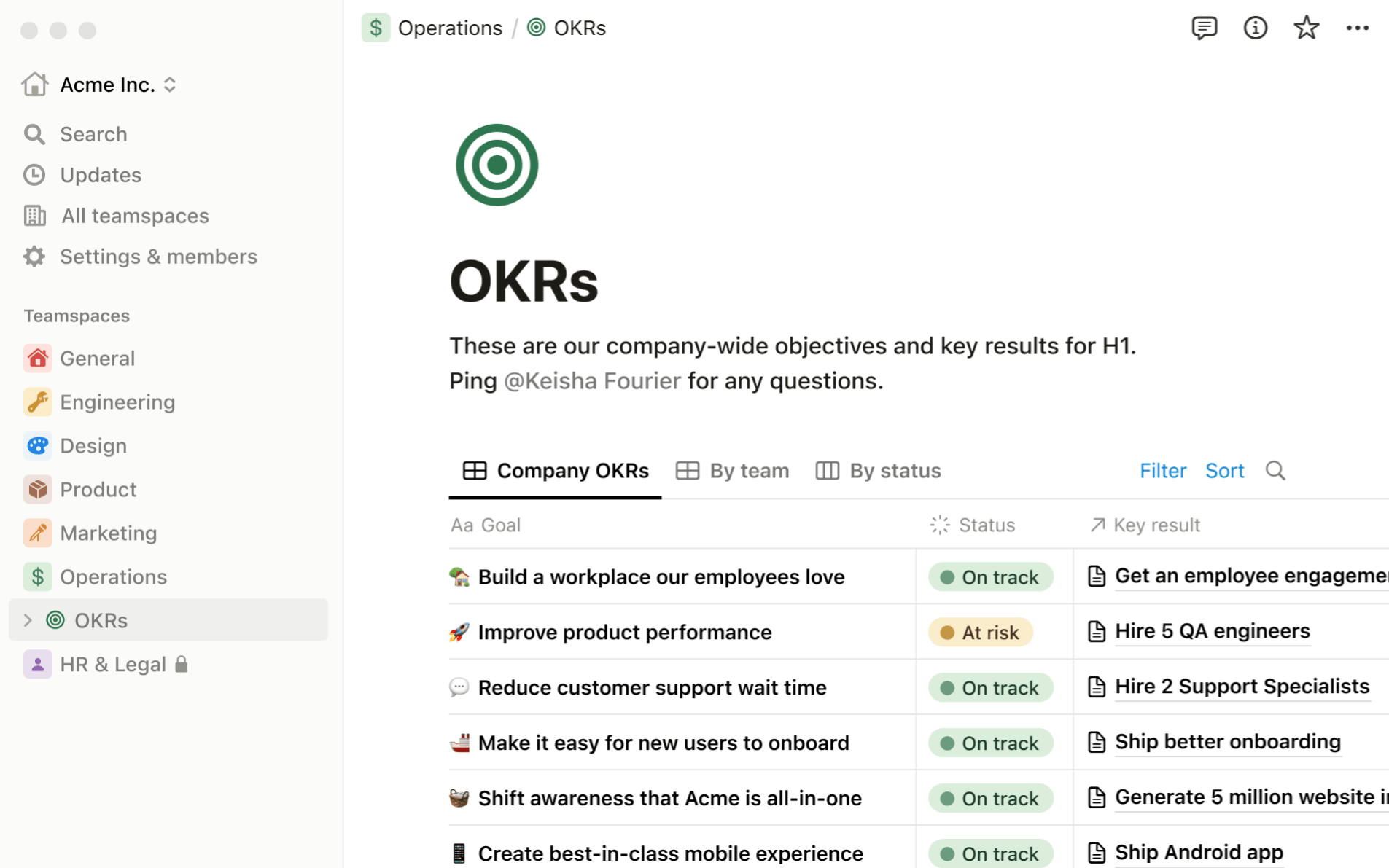The image size is (1389, 868).
Task: Click the All teamspaces icon
Action: click(34, 216)
